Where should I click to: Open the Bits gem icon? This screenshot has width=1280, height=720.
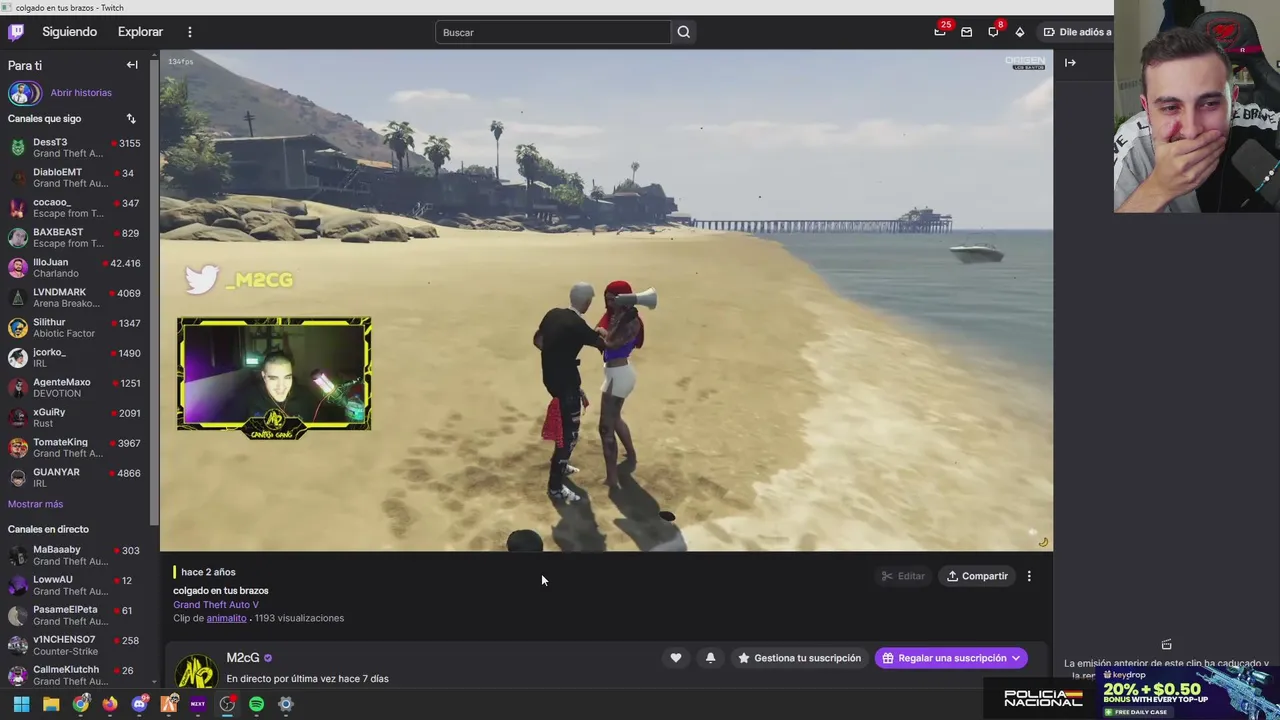point(1019,32)
